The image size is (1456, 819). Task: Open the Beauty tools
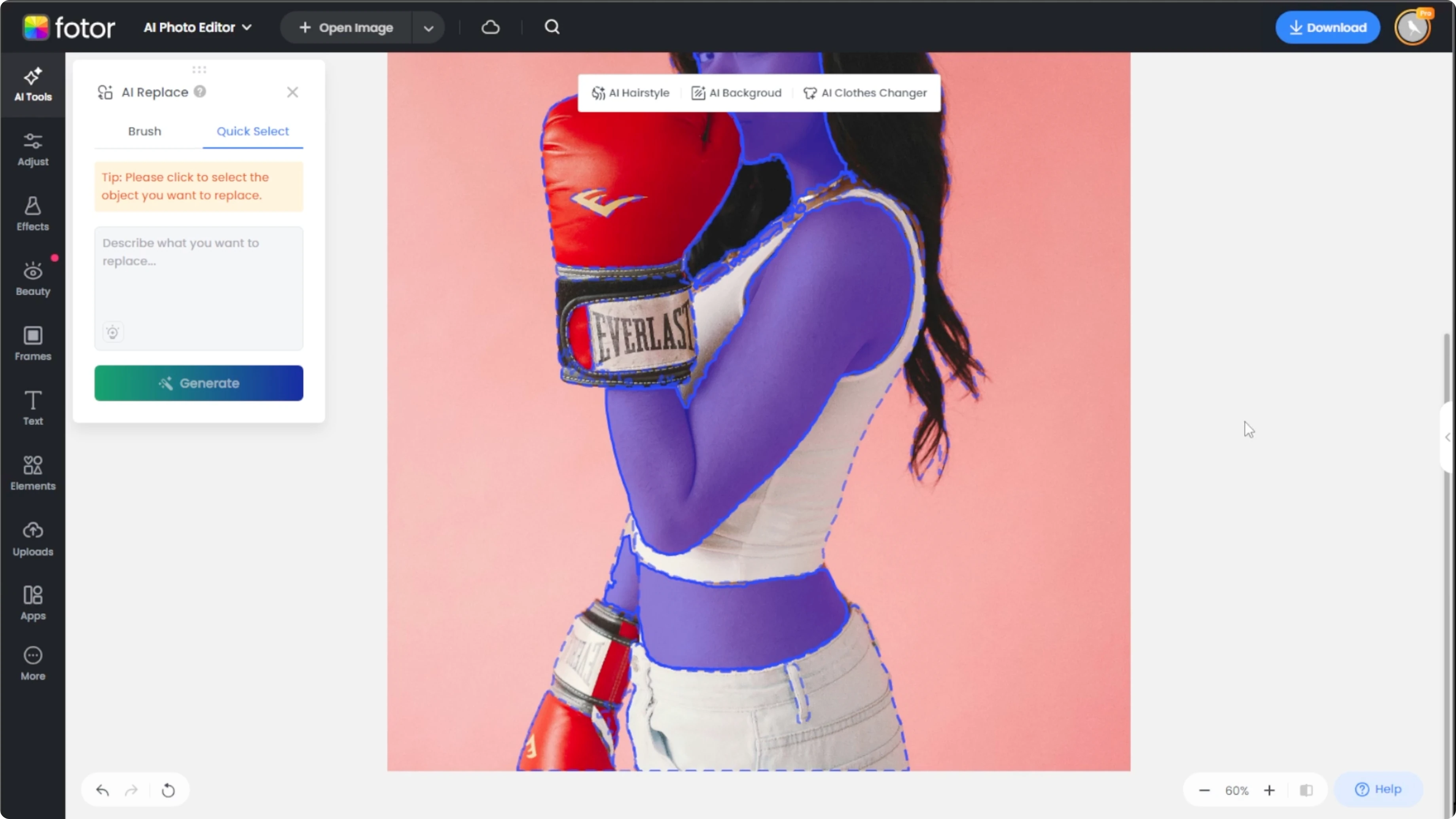pyautogui.click(x=33, y=279)
